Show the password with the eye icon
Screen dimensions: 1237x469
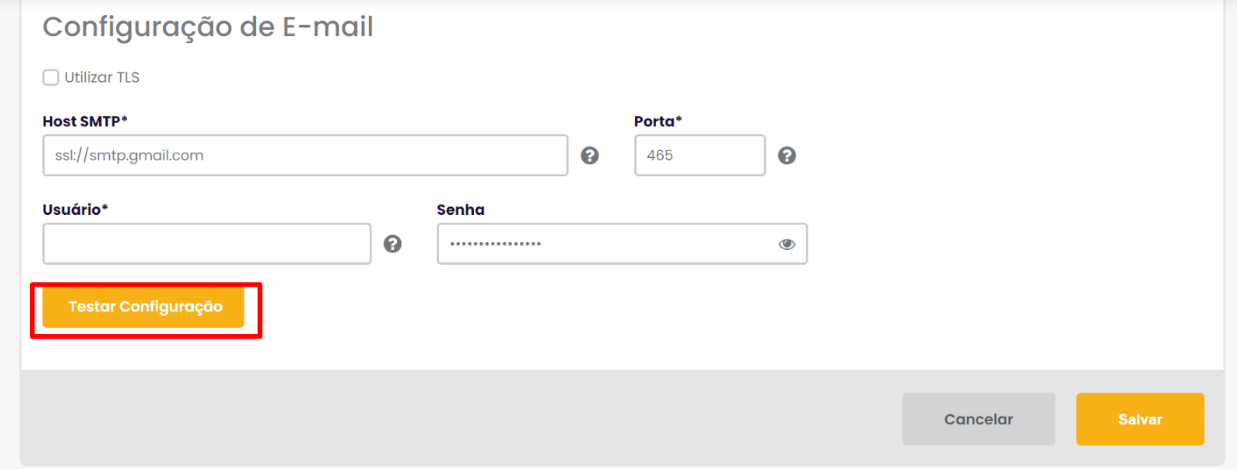(x=787, y=244)
